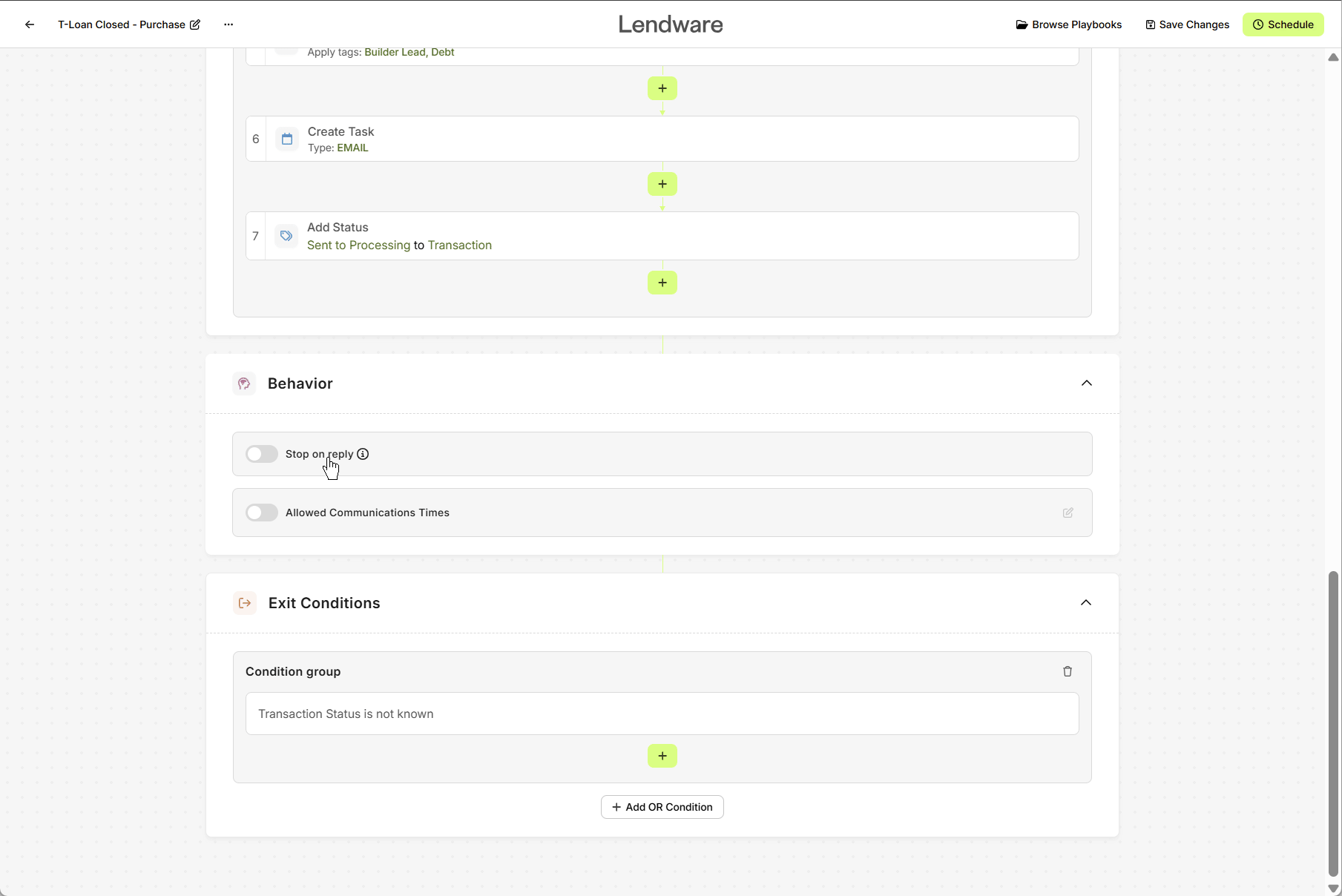Click Save Changes
Image resolution: width=1342 pixels, height=896 pixels.
point(1187,24)
